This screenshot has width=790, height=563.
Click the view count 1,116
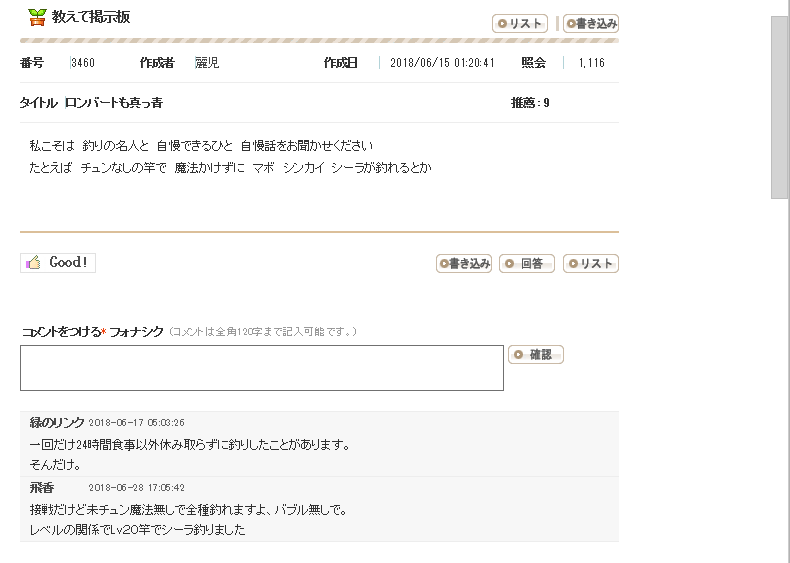(591, 63)
